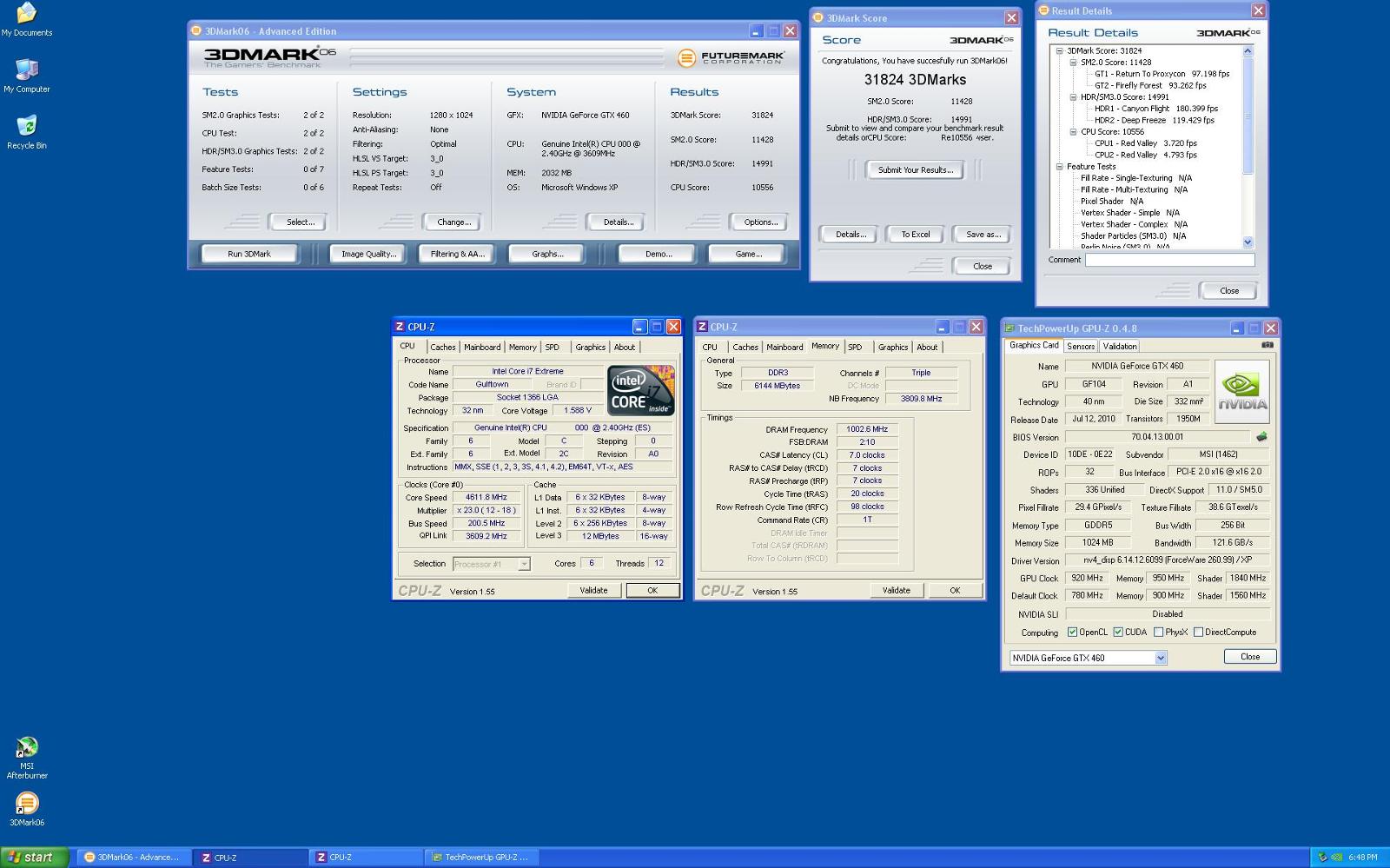Click Save as button in Score window
The image size is (1390, 868).
(983, 234)
